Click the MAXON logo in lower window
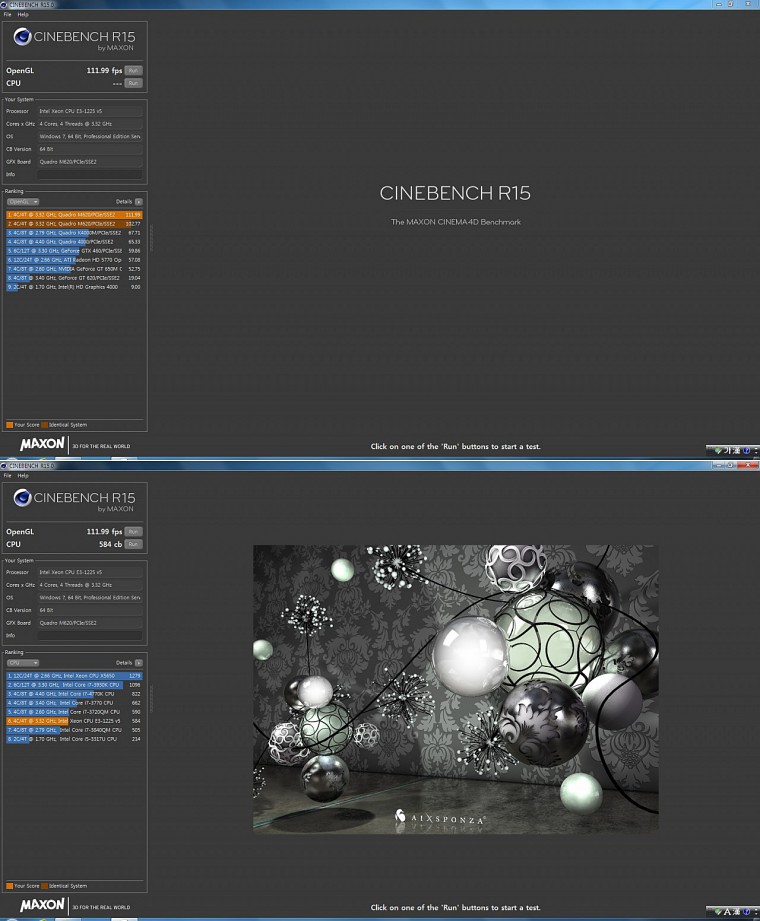The width and height of the screenshot is (760, 921). click(42, 905)
